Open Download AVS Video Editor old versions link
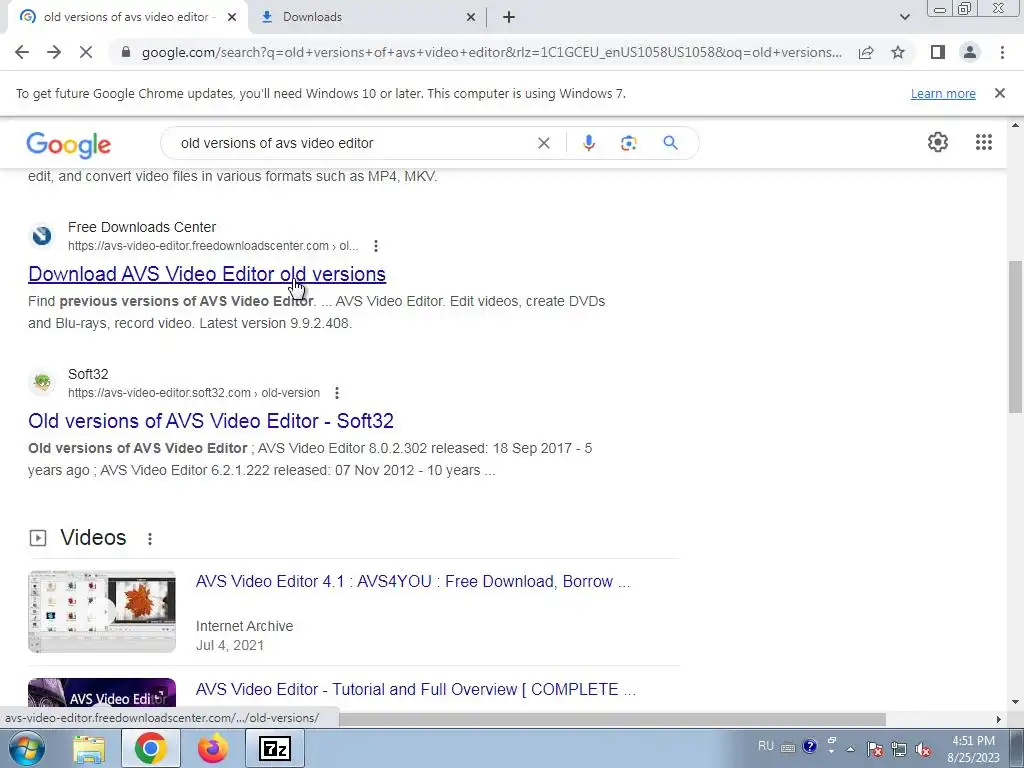The height and width of the screenshot is (768, 1024). [x=207, y=274]
